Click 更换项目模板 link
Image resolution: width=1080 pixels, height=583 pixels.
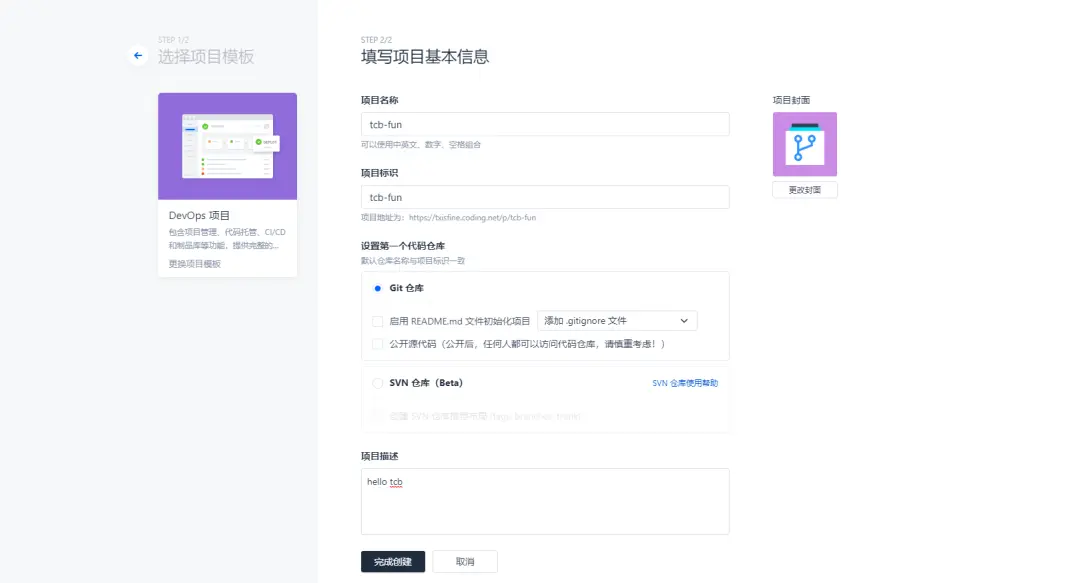click(x=194, y=264)
